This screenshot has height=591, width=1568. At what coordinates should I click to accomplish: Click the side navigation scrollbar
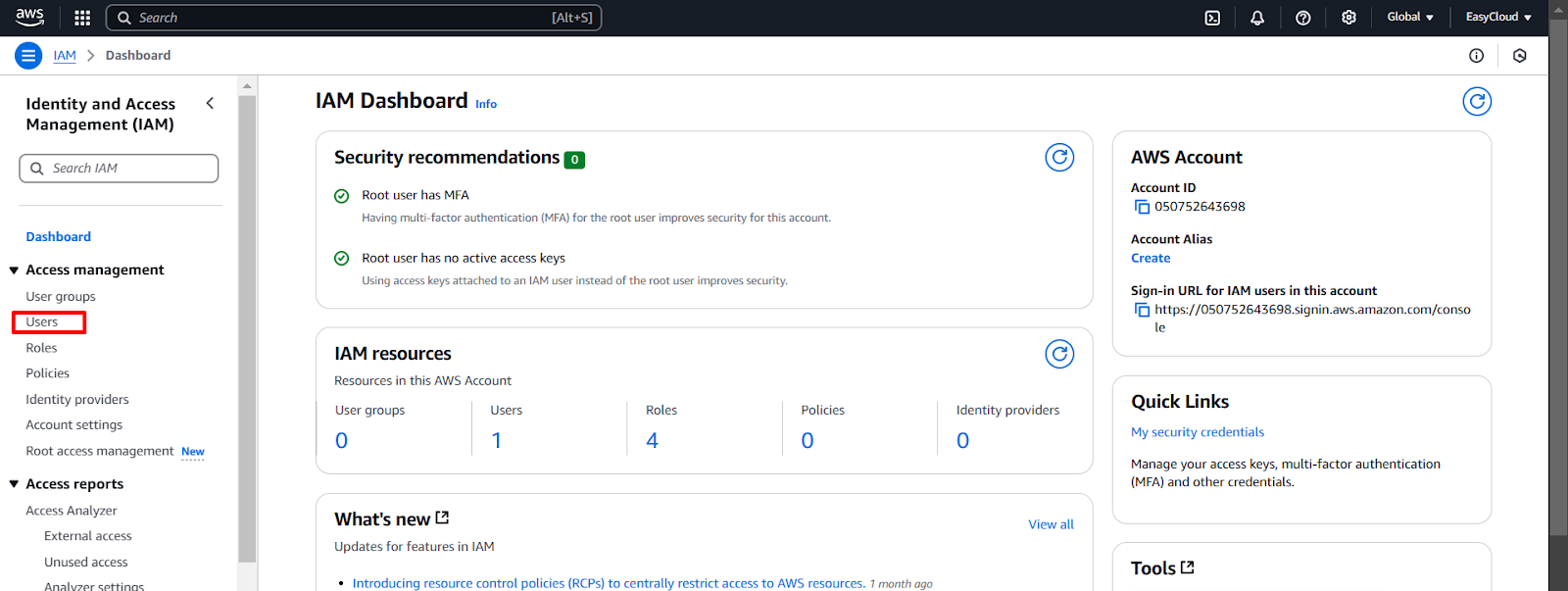(247, 328)
